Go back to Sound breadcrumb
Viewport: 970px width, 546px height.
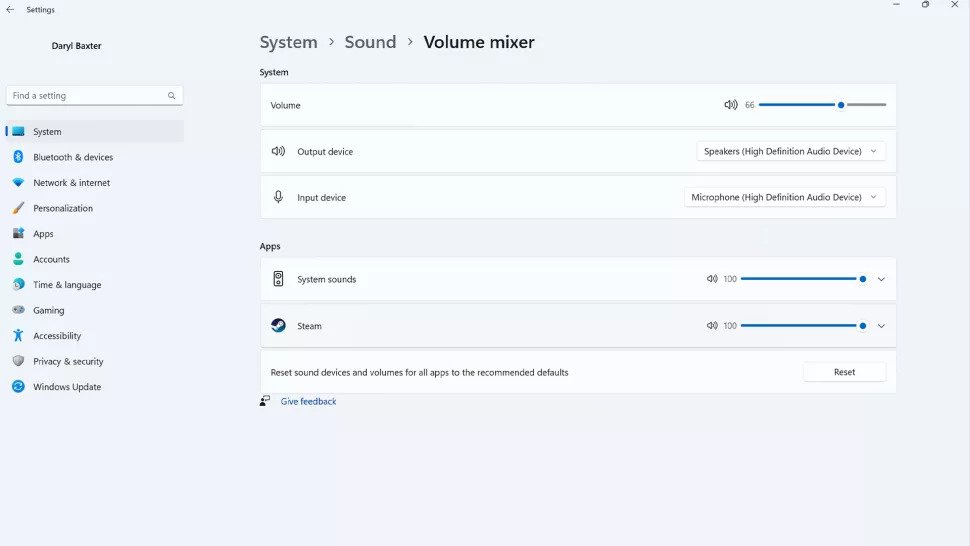click(x=370, y=42)
